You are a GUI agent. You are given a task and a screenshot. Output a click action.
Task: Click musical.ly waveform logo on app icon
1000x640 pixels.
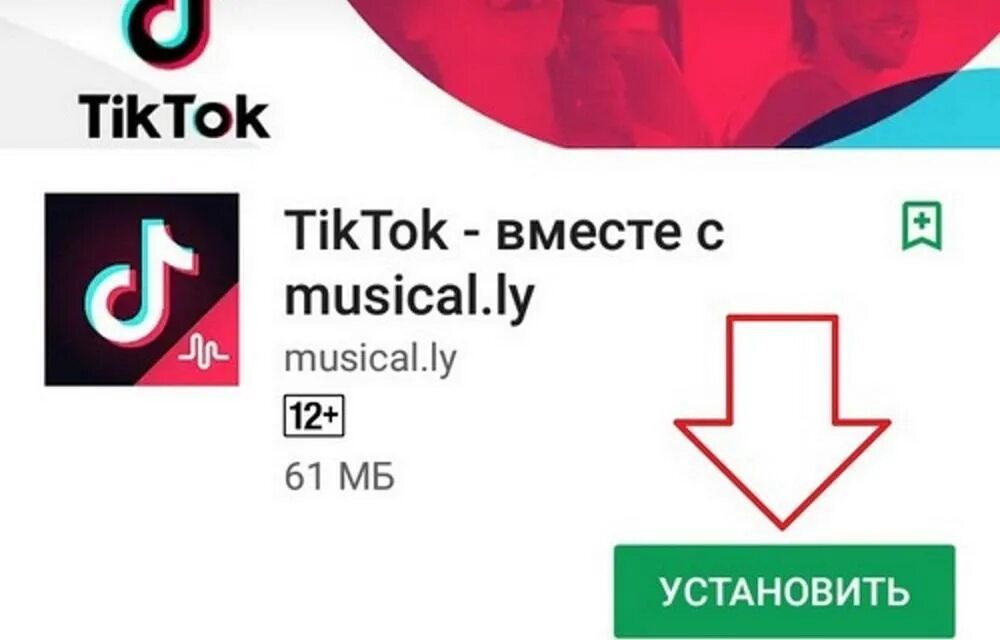click(203, 352)
